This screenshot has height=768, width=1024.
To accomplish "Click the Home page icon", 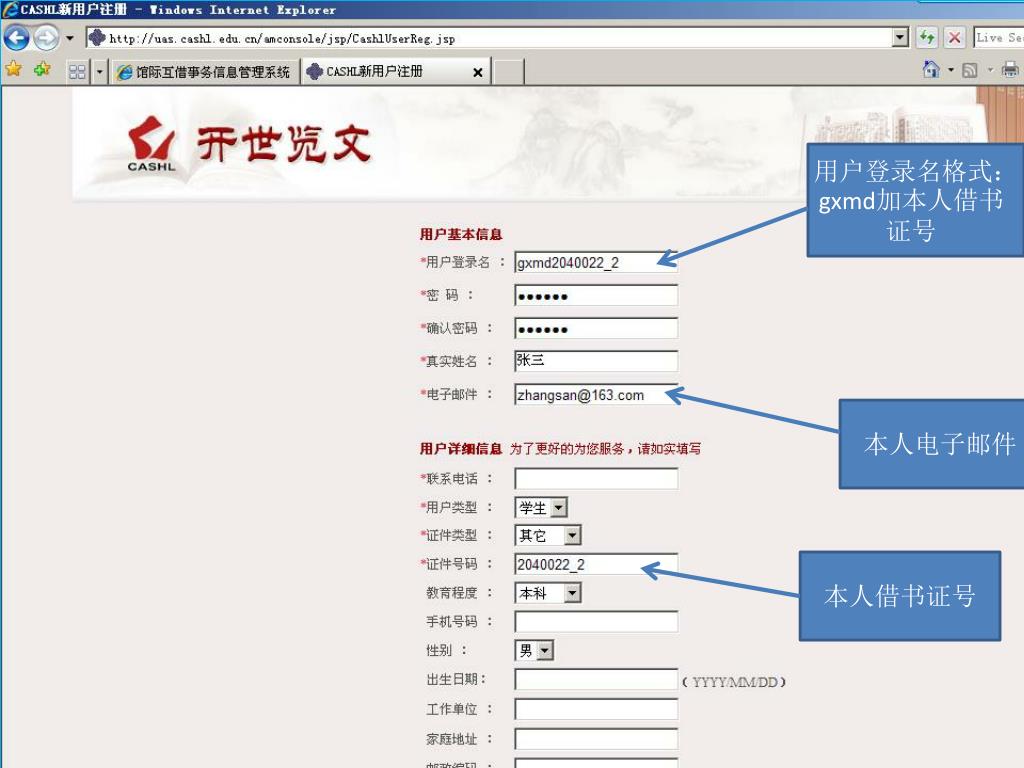I will click(931, 69).
